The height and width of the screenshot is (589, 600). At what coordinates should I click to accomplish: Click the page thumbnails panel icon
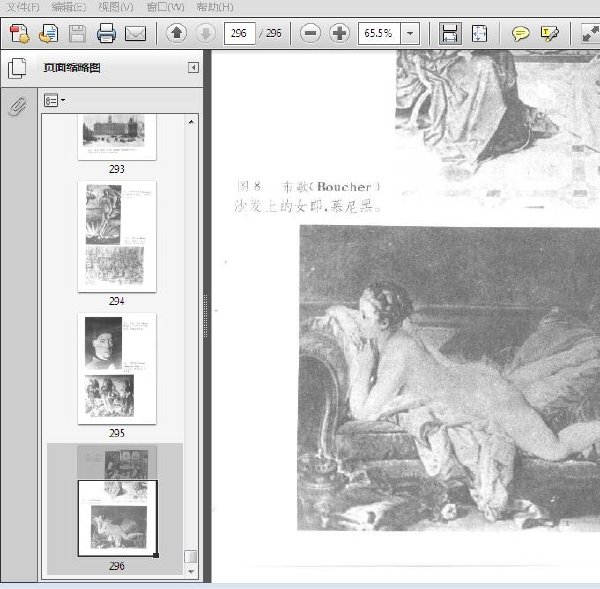click(17, 69)
